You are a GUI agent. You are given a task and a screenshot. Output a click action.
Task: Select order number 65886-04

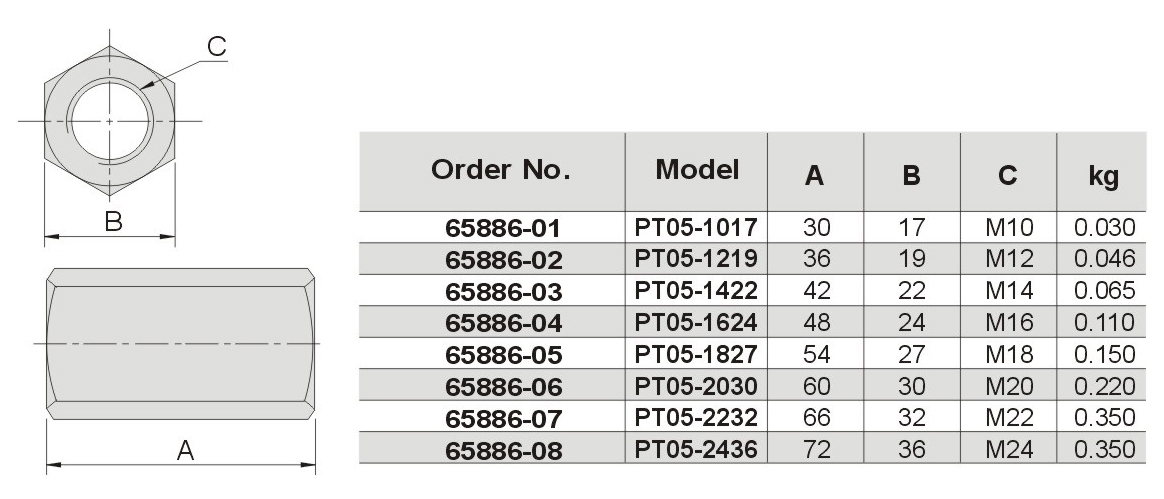504,323
